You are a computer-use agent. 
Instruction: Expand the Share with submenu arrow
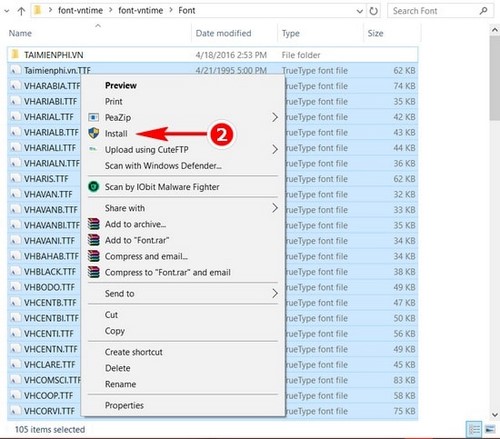coord(275,208)
